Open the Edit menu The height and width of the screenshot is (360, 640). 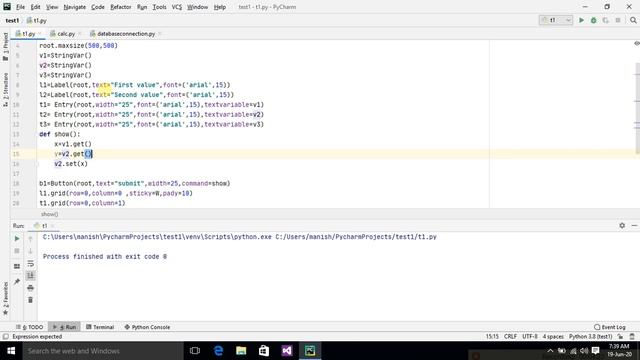click(x=36, y=7)
